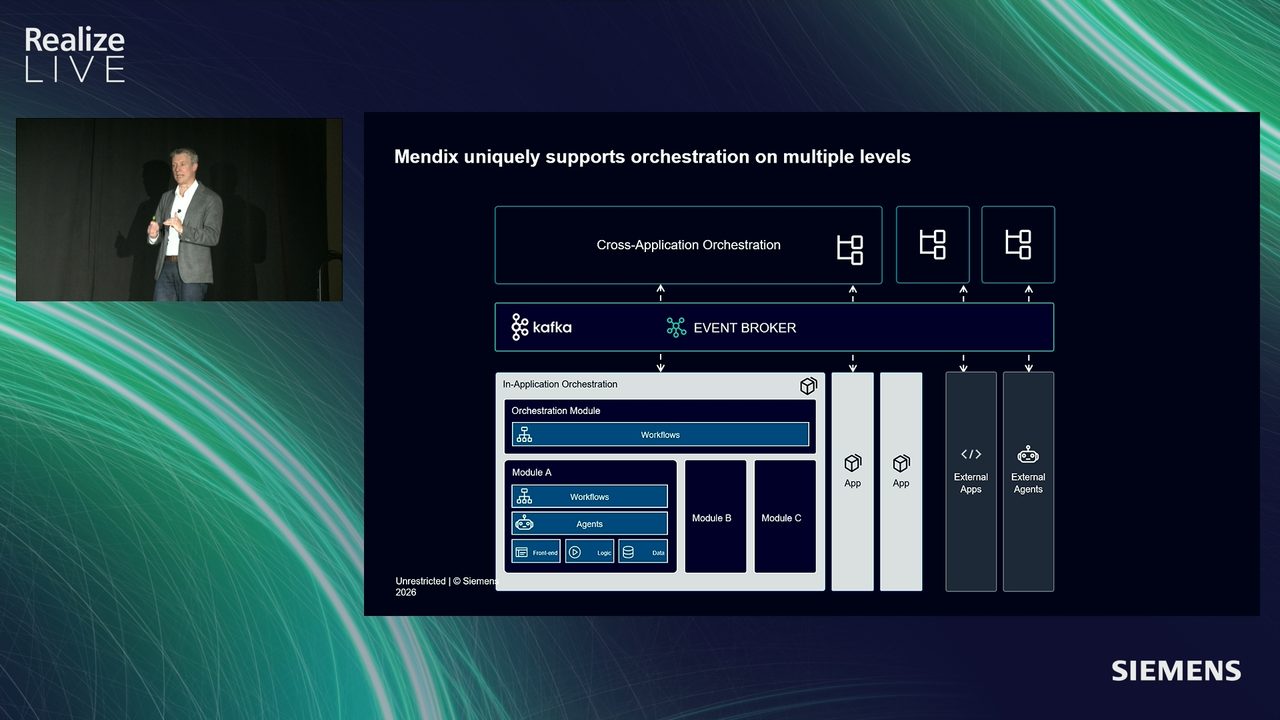The image size is (1280, 720).
Task: Click the Front-end window icon
Action: click(521, 552)
